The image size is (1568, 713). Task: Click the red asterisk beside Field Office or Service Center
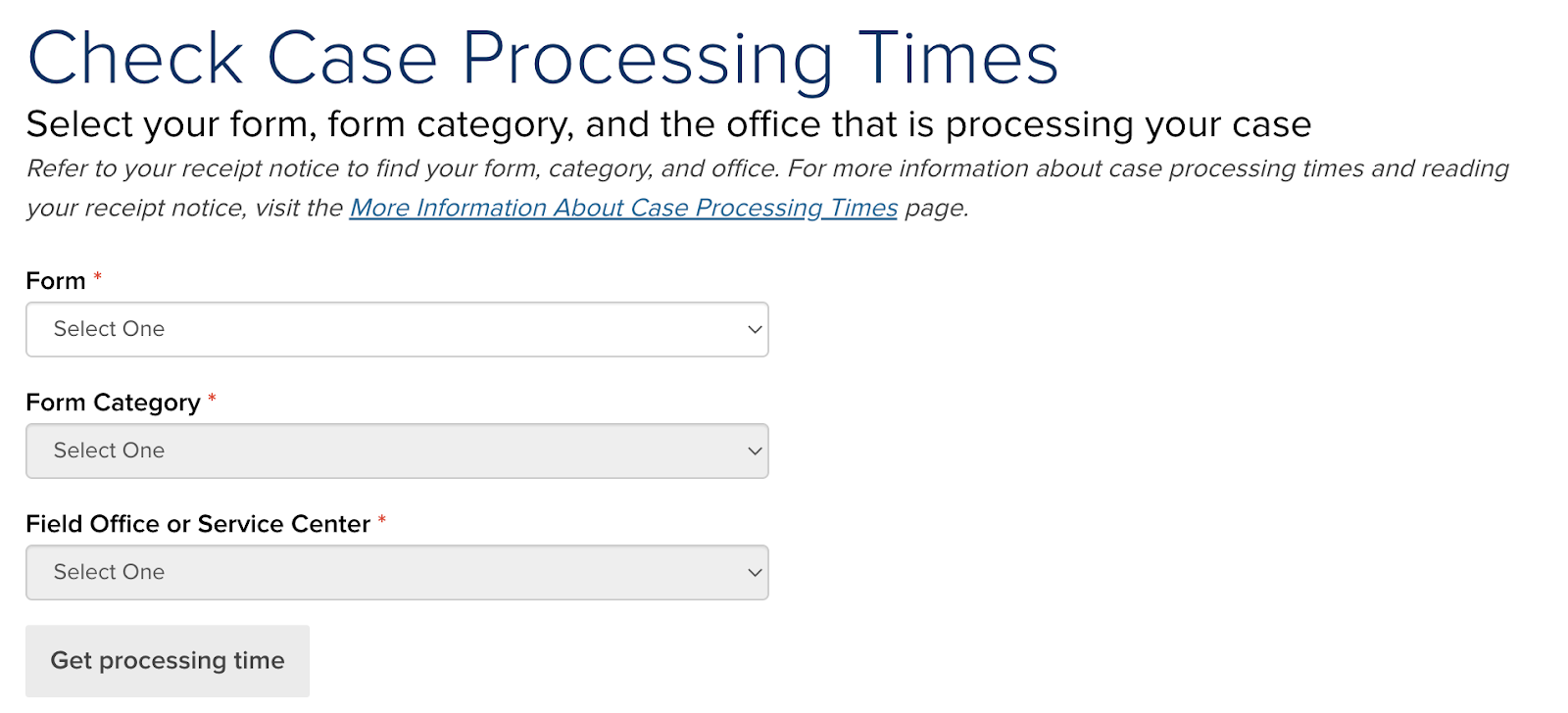coord(382,520)
